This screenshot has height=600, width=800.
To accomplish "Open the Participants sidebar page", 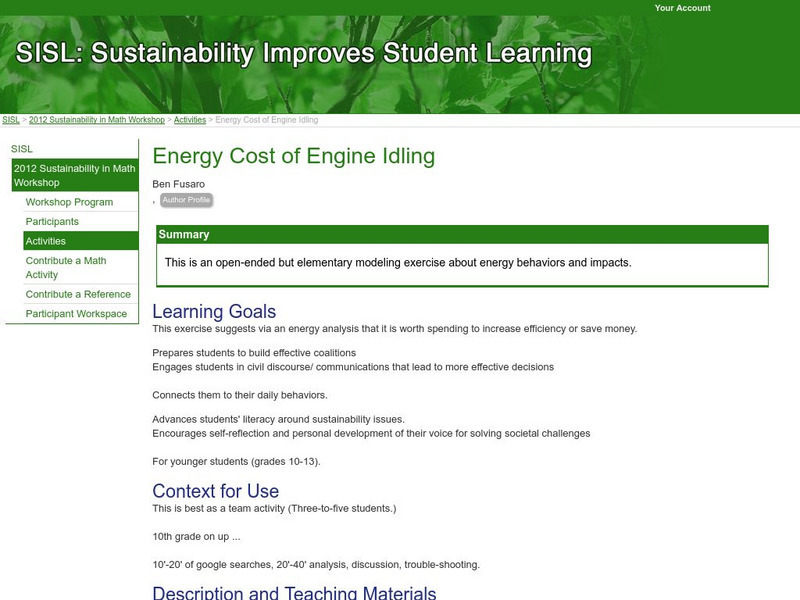I will tap(54, 221).
